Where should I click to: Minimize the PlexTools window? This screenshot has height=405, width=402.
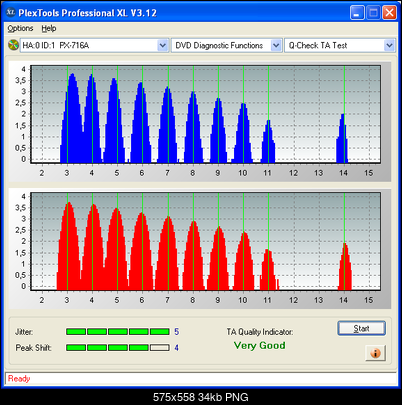[x=357, y=13]
